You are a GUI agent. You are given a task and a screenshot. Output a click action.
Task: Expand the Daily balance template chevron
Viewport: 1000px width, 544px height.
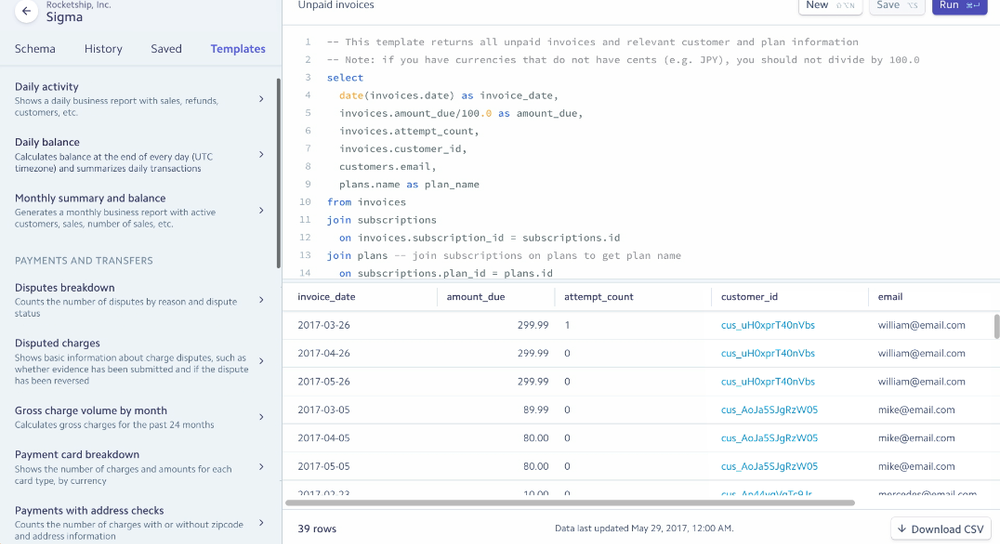(x=261, y=154)
